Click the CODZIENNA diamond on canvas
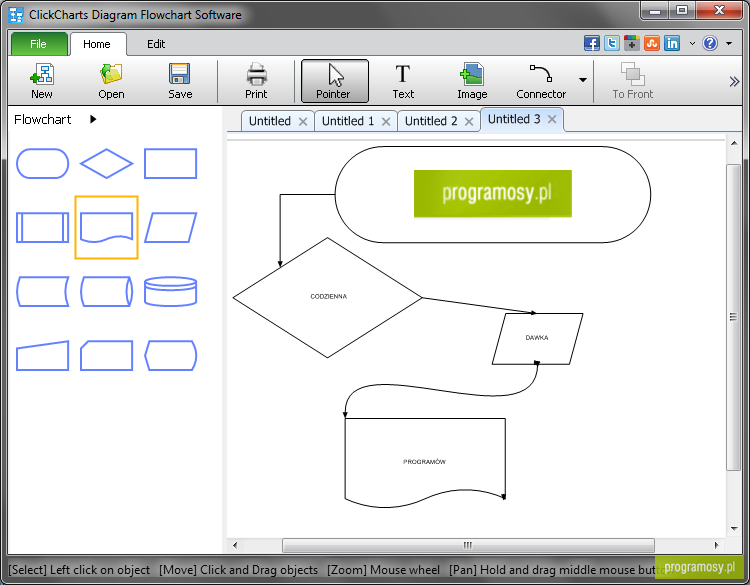This screenshot has height=585, width=750. pyautogui.click(x=328, y=297)
